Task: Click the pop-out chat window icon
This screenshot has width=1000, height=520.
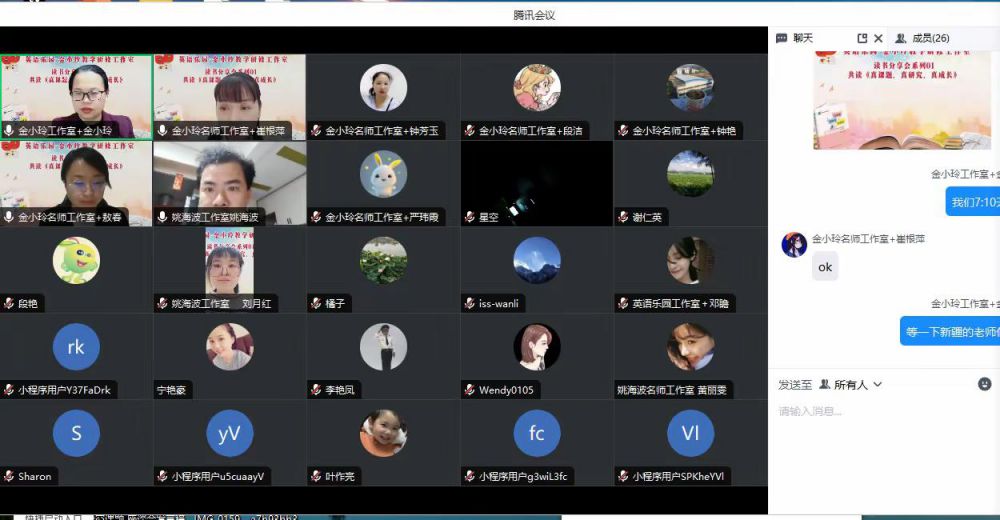Action: tap(862, 38)
